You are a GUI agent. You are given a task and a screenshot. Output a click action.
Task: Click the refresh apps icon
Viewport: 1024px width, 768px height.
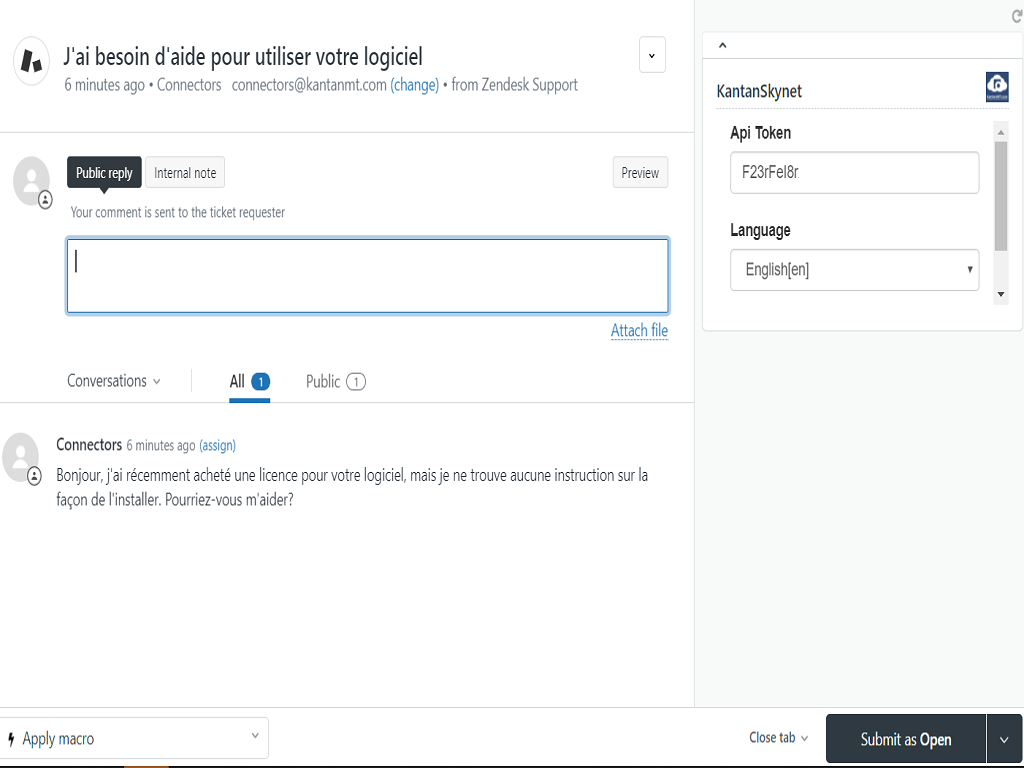point(1016,17)
